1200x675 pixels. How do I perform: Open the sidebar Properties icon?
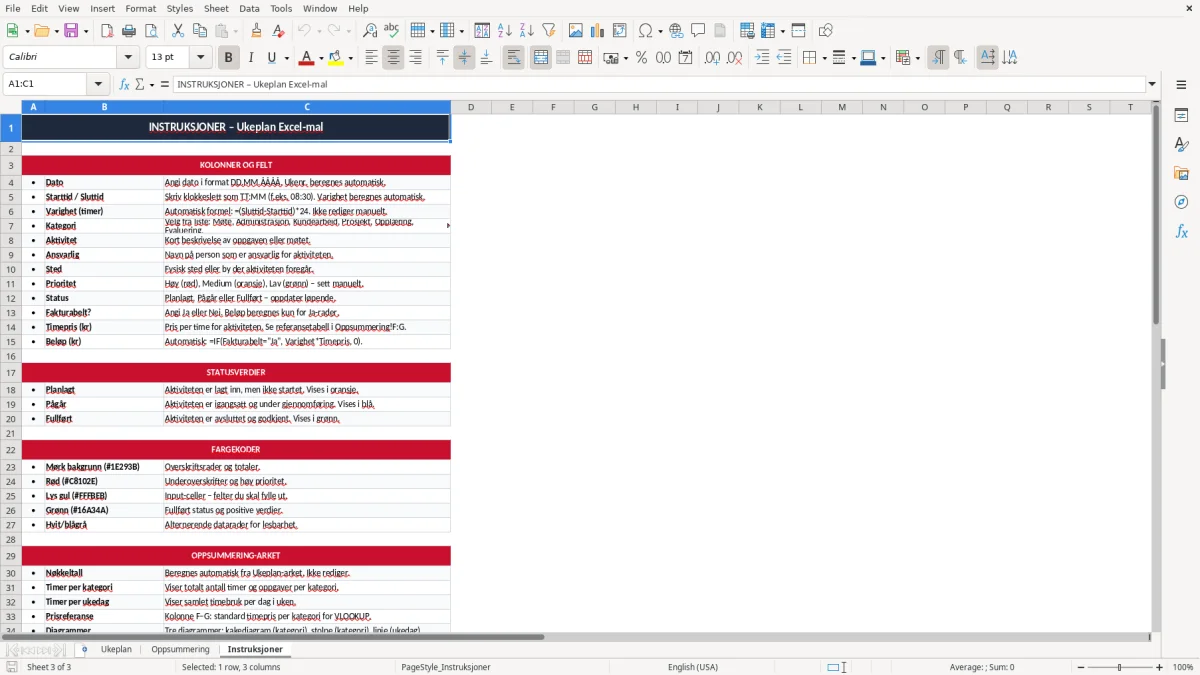coord(1181,115)
